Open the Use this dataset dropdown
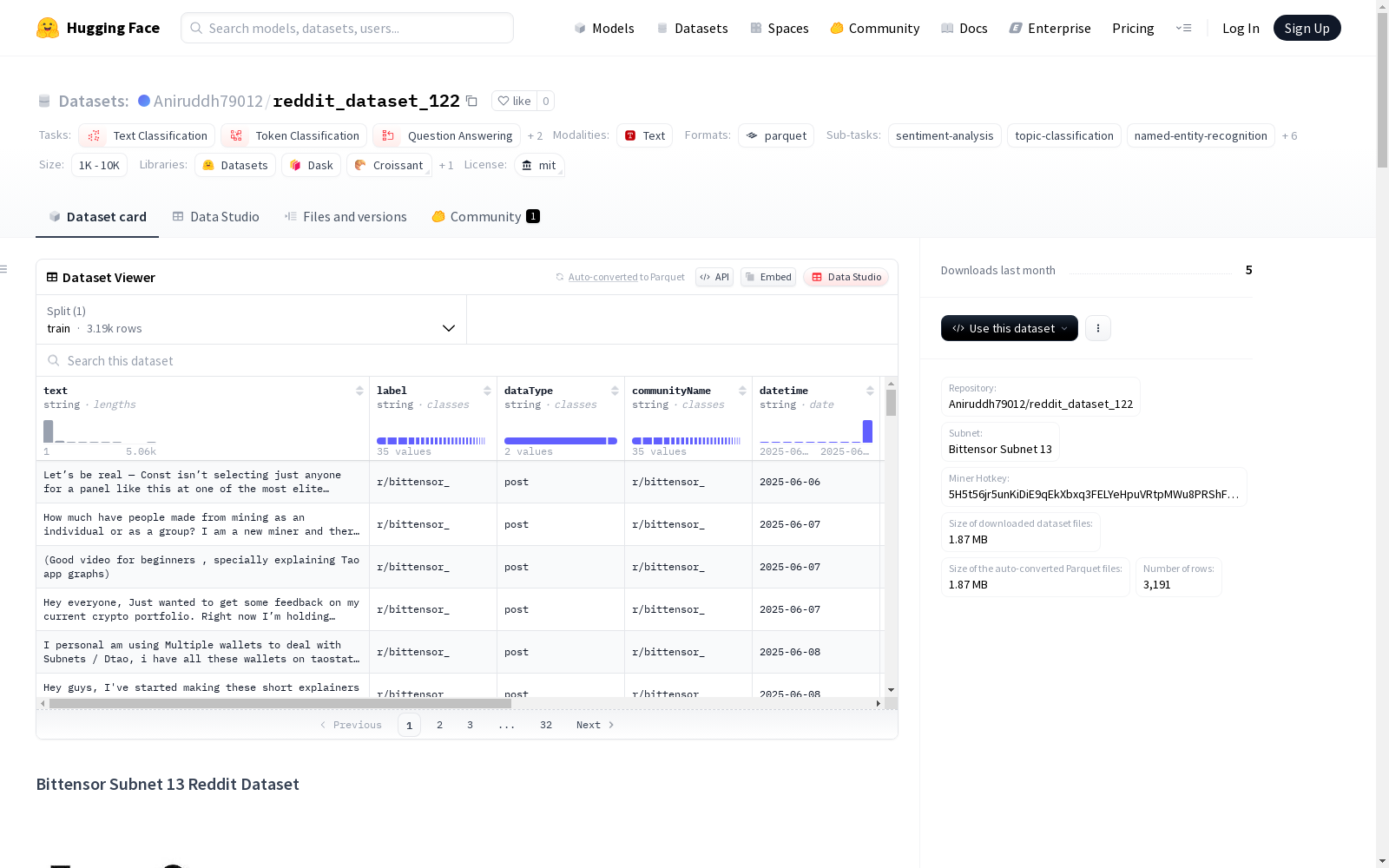This screenshot has height=868, width=1389. coord(1010,328)
